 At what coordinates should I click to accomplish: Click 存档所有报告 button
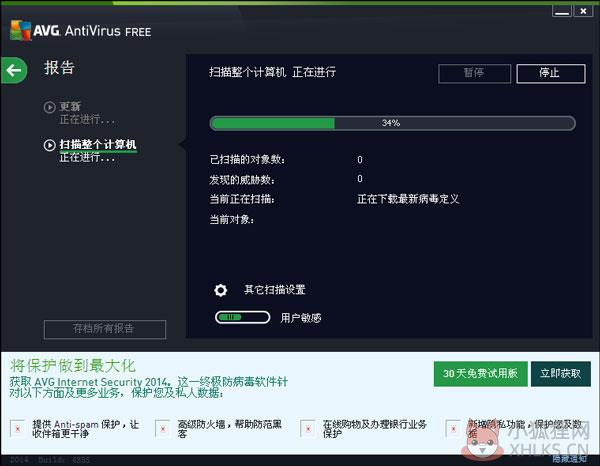[x=105, y=329]
